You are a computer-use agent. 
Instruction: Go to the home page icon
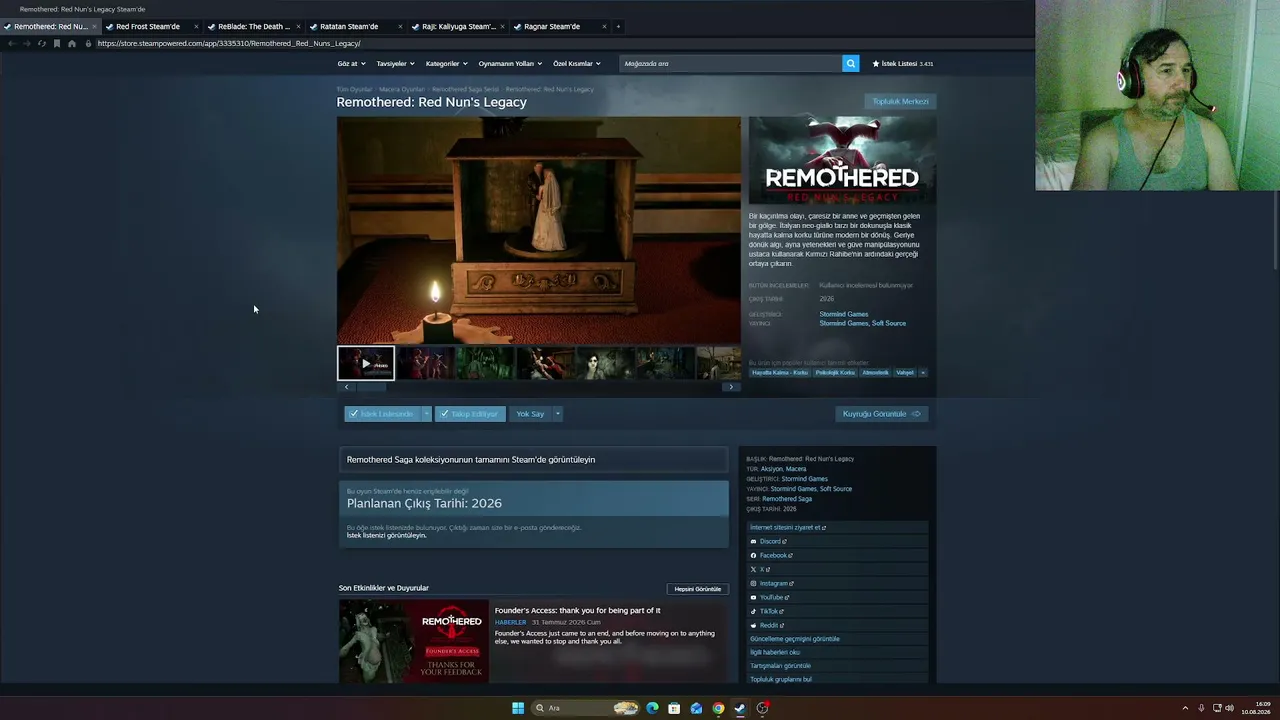pos(72,43)
